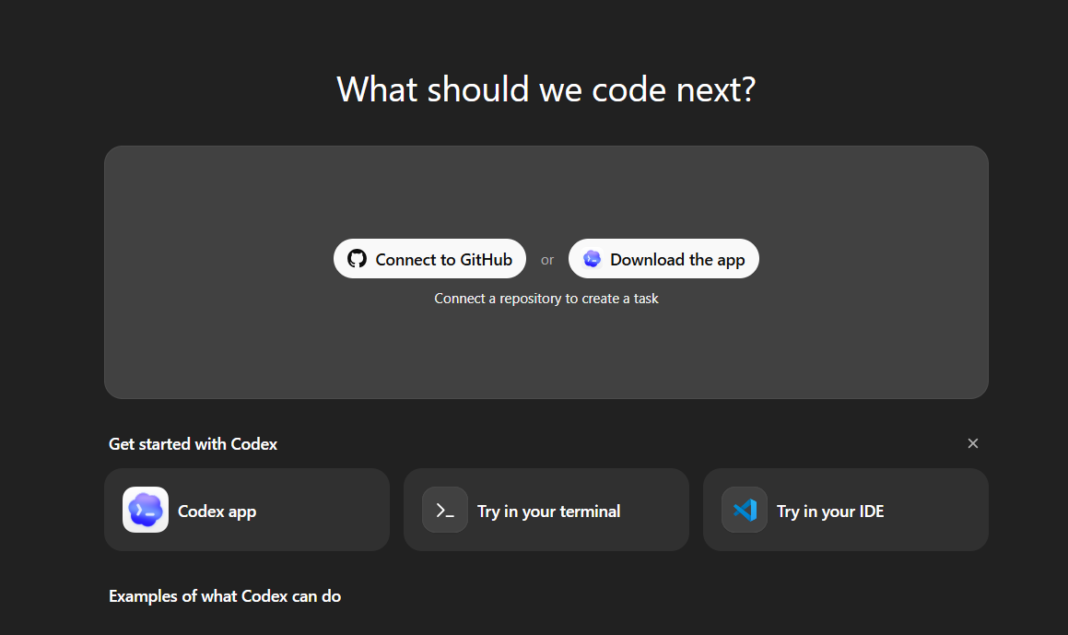
Task: Select the Try in your IDE card
Action: [830, 511]
